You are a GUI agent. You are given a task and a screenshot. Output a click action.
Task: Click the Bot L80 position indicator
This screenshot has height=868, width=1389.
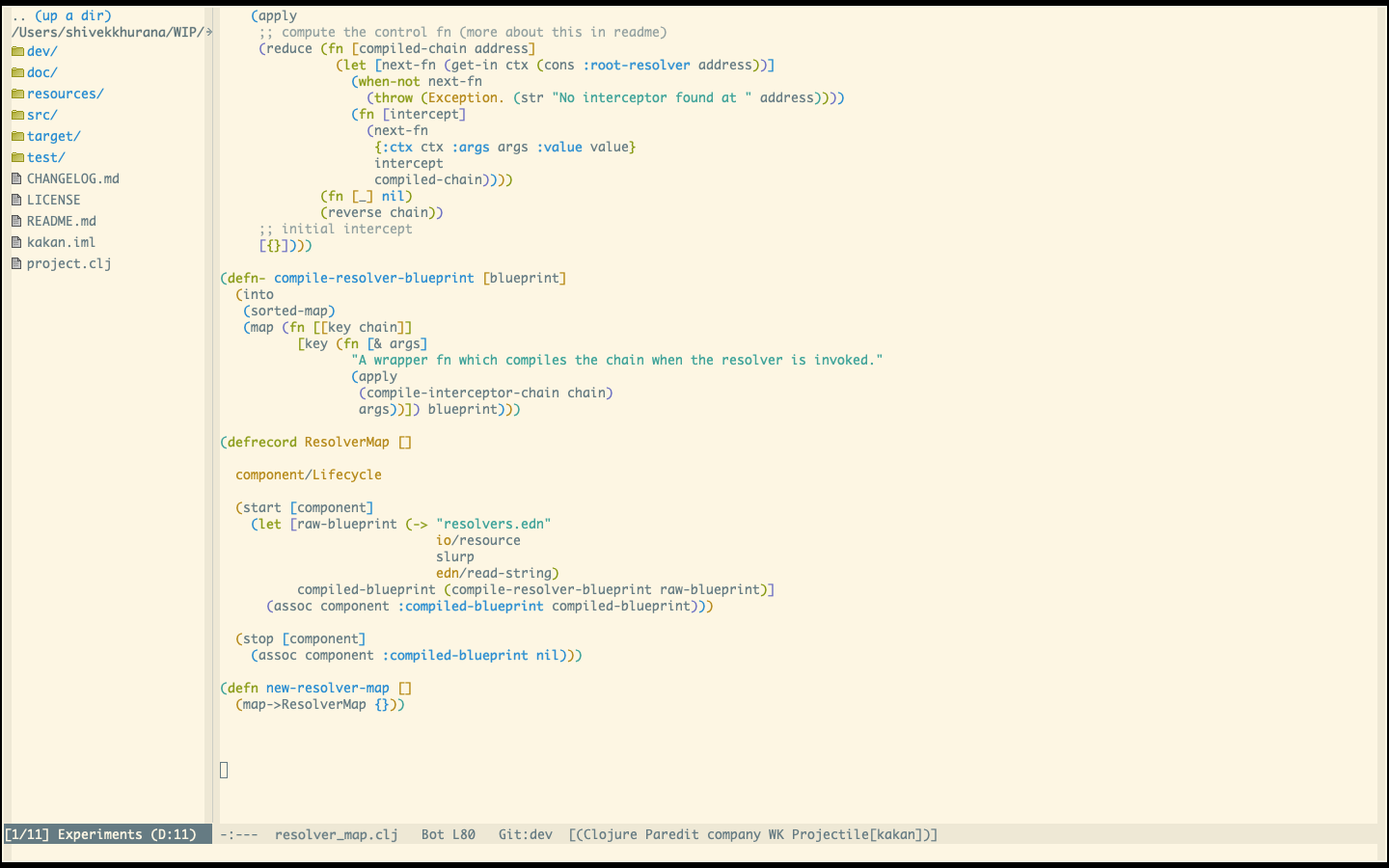pos(447,834)
